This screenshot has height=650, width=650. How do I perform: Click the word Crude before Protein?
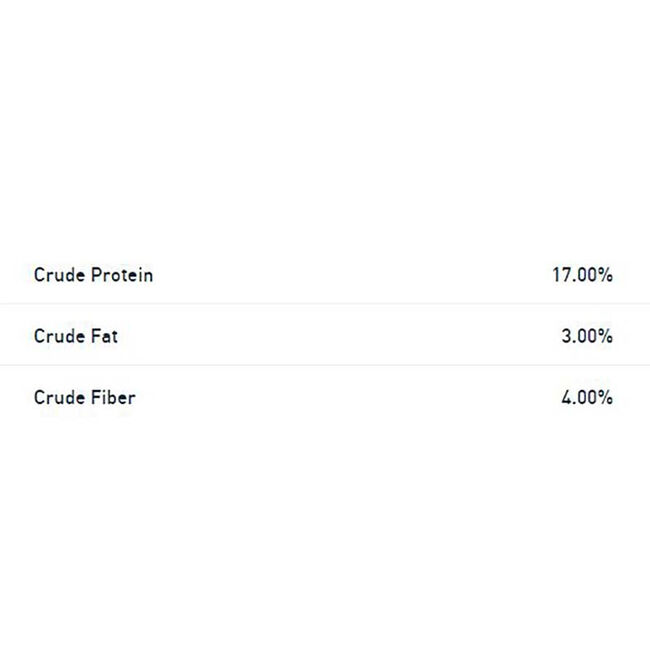pos(59,275)
